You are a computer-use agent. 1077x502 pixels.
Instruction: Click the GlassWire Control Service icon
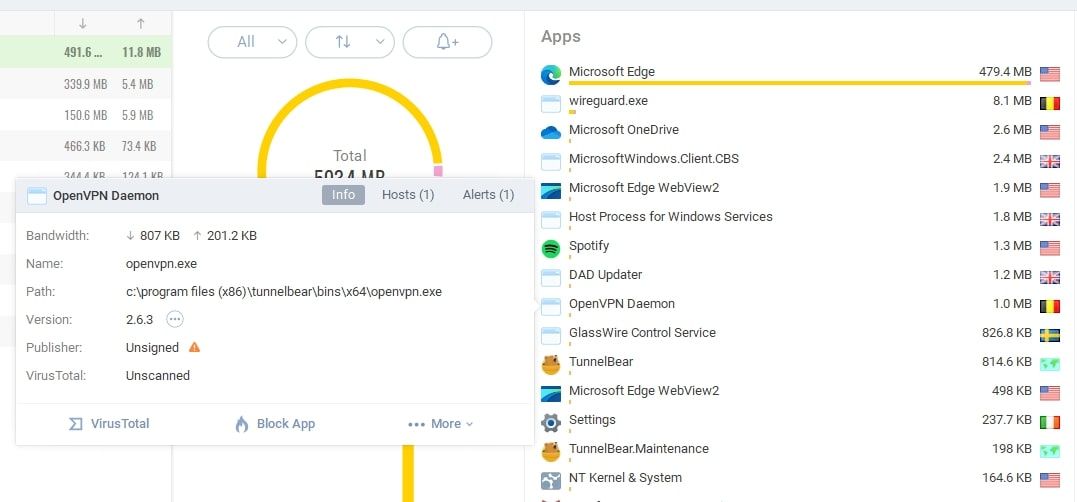coord(551,335)
